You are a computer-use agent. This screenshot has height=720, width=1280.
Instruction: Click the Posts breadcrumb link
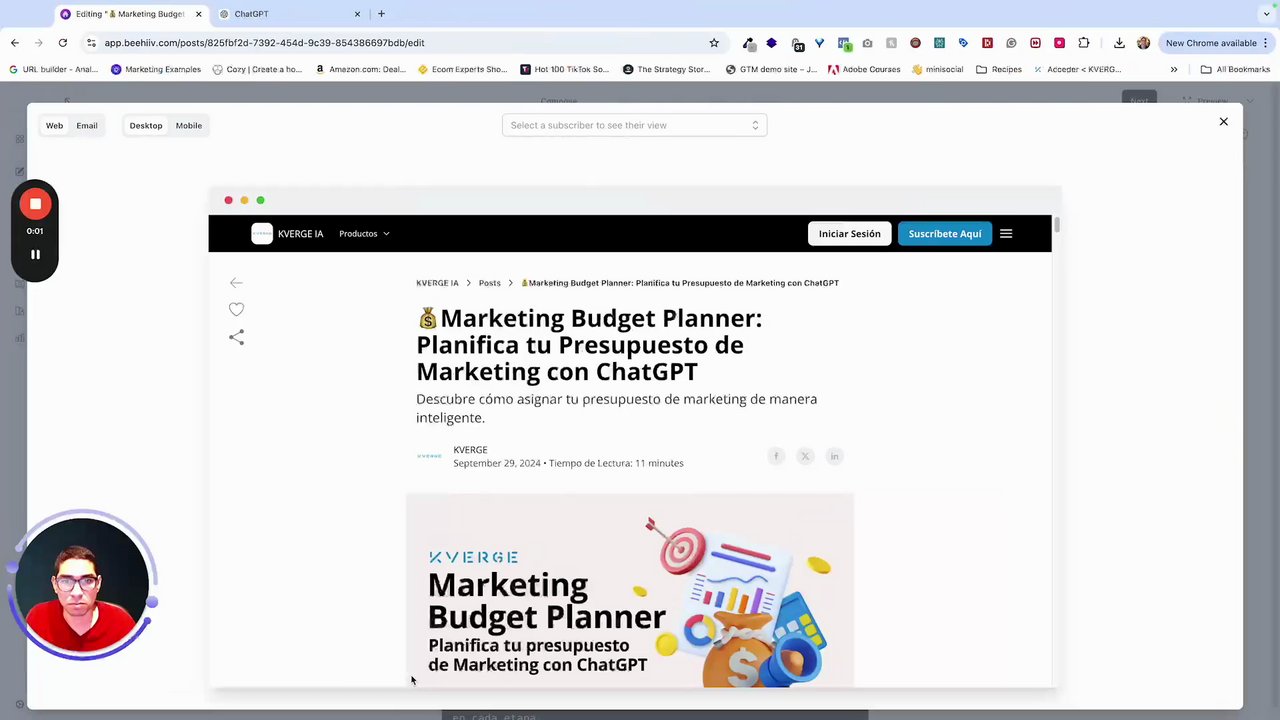(489, 283)
